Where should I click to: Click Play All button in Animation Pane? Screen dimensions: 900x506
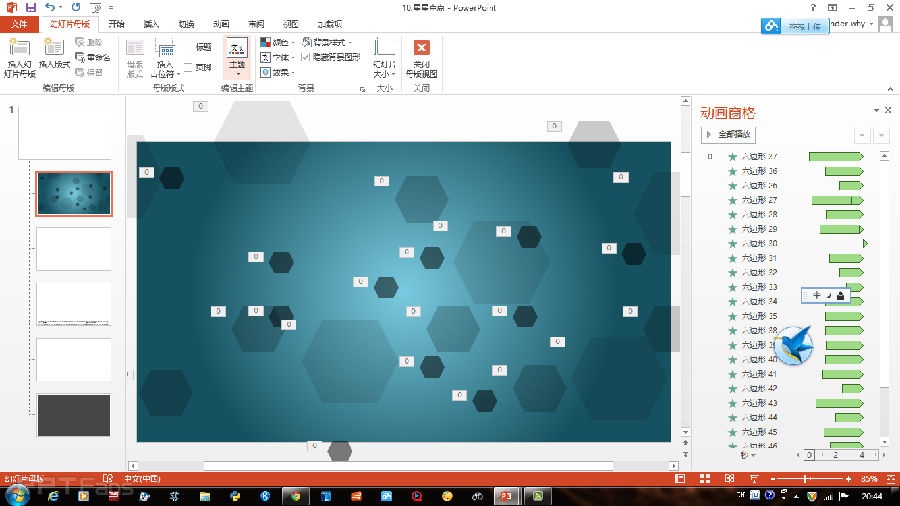tap(729, 134)
